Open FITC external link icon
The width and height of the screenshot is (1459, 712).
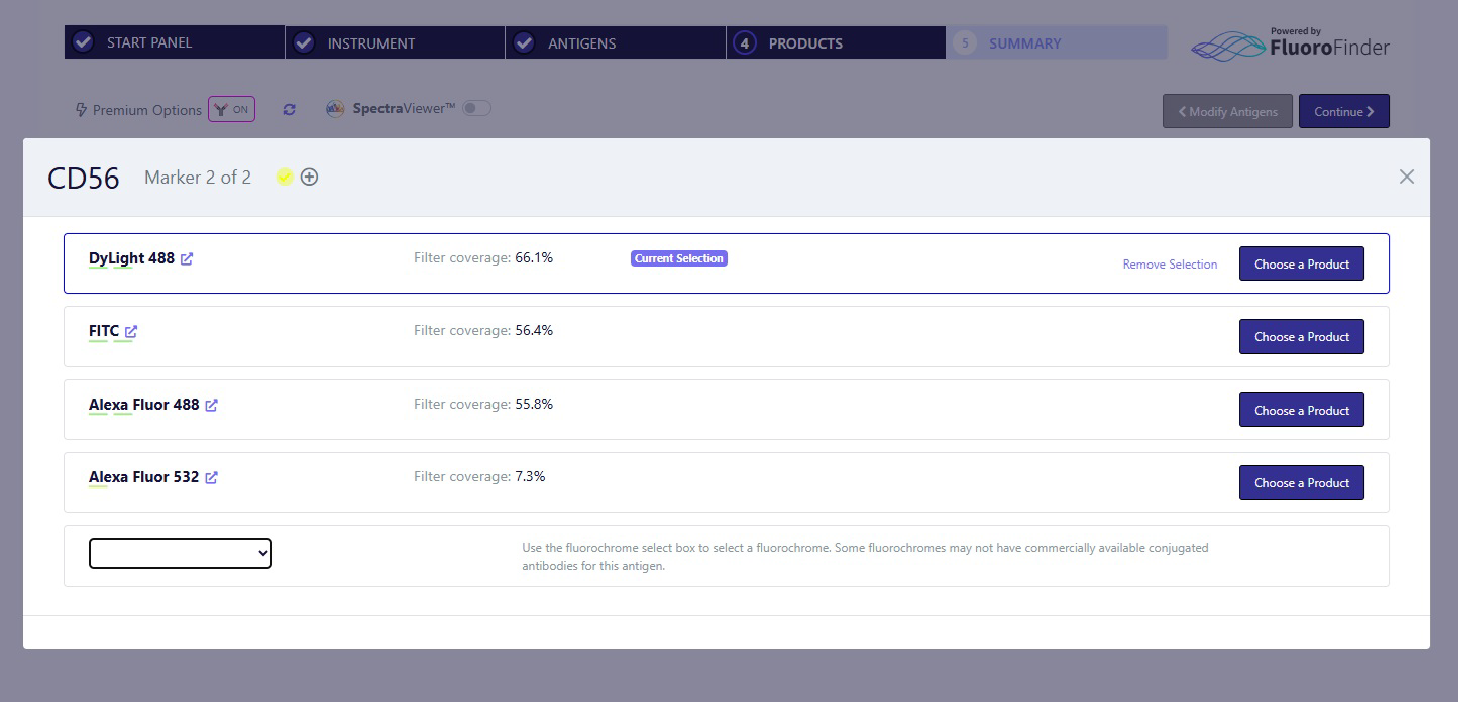click(x=131, y=332)
